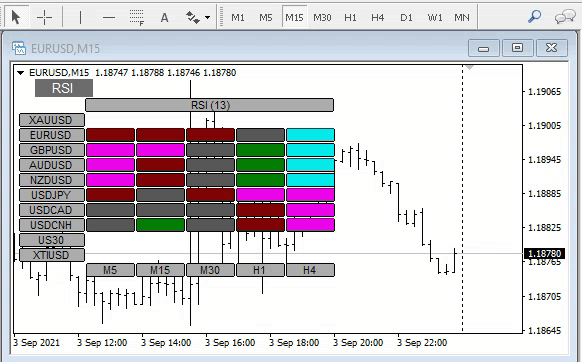The image size is (582, 362).
Task: Click the RSI indicator button
Action: click(x=64, y=88)
